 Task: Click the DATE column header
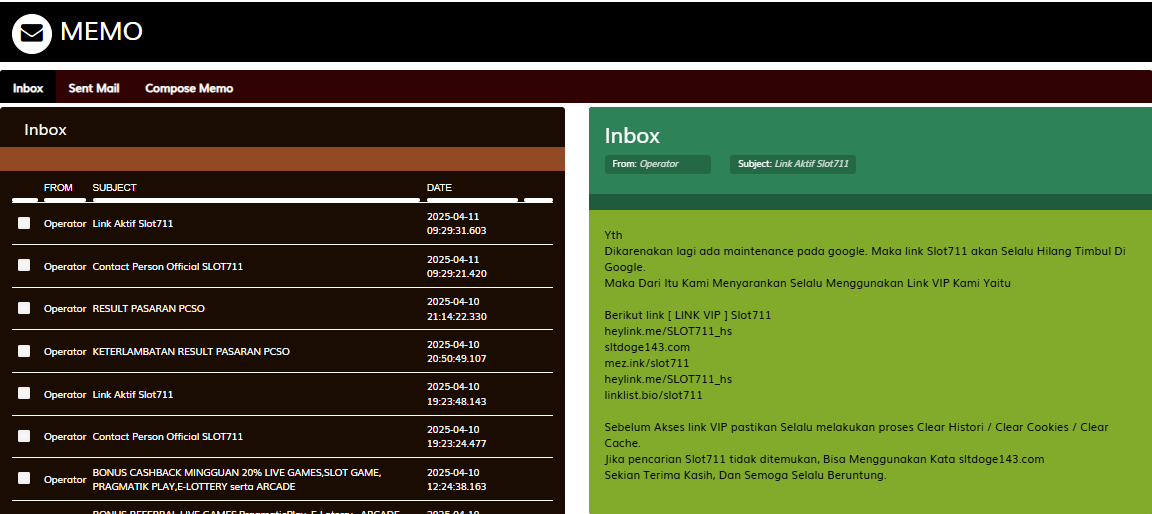(x=439, y=187)
